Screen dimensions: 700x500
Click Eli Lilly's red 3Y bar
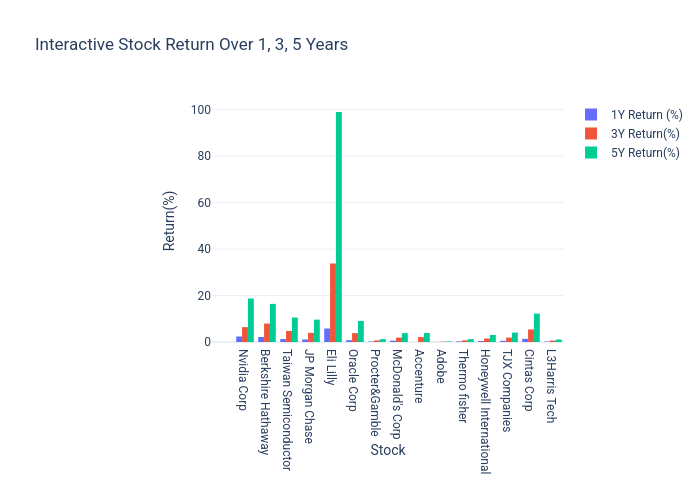click(x=333, y=303)
